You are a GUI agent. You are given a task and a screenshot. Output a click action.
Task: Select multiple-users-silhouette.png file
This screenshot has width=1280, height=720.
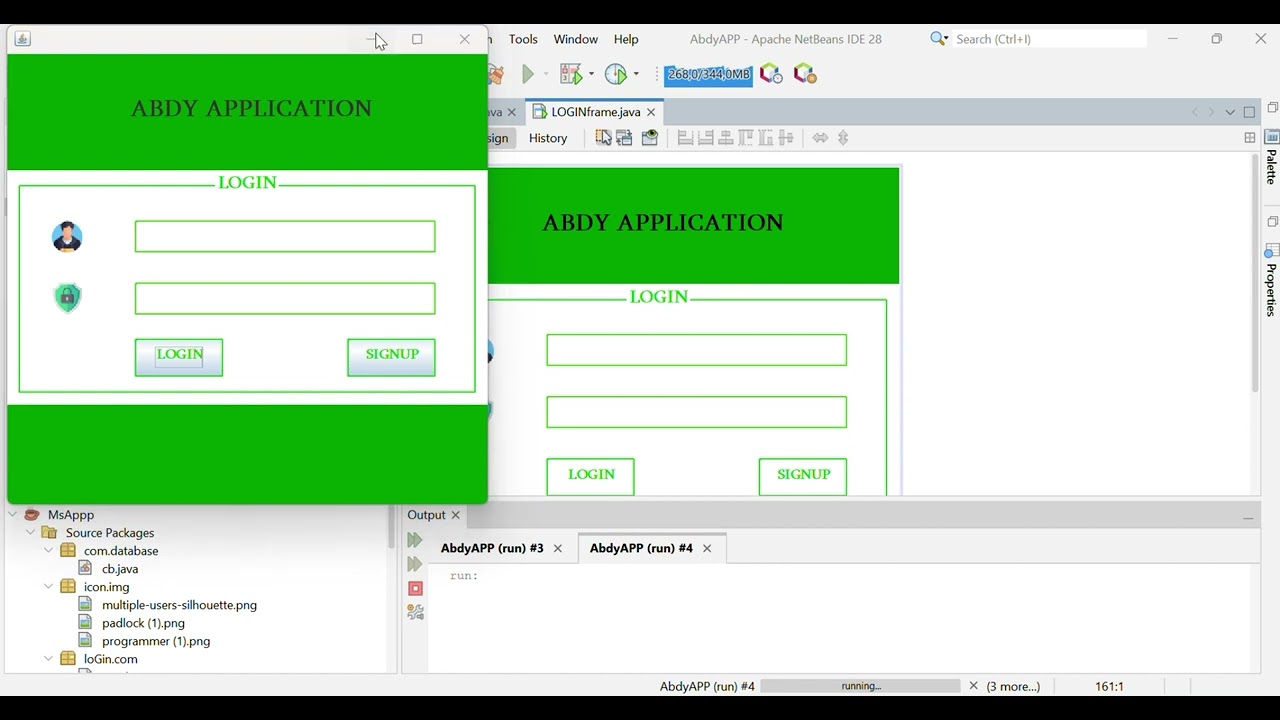click(179, 605)
